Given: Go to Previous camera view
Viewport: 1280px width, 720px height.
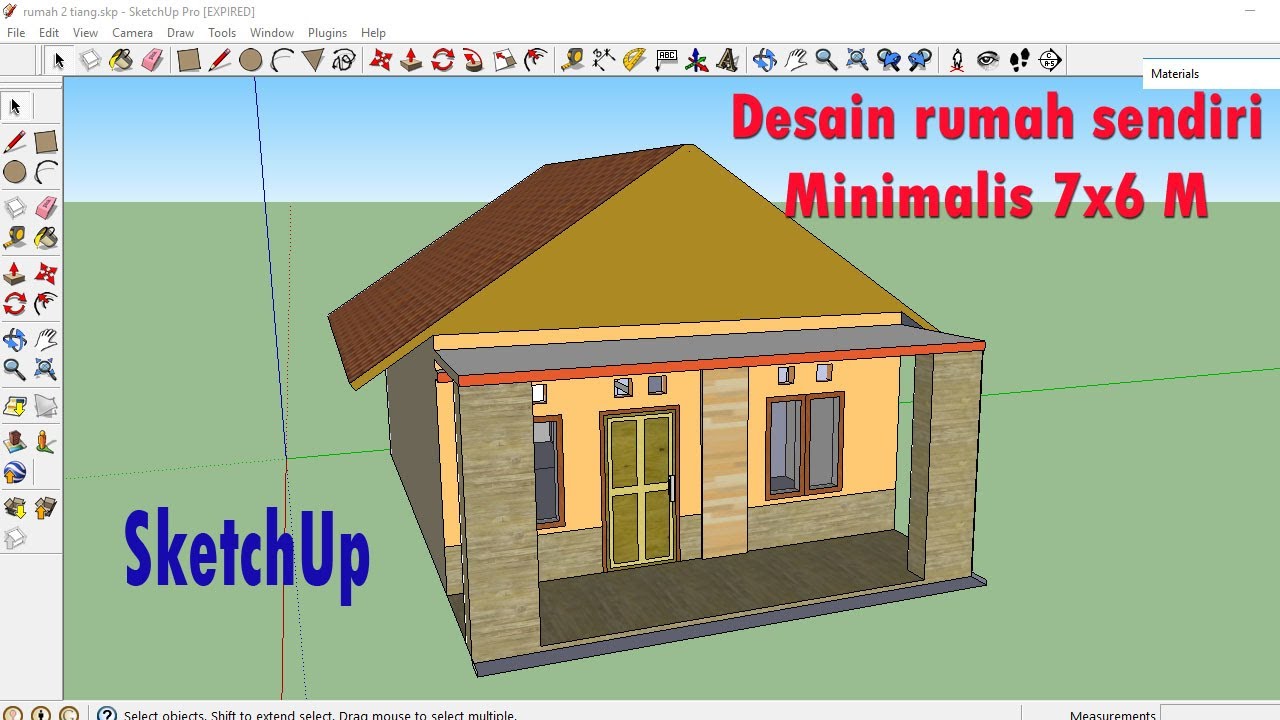Looking at the screenshot, I should (x=889, y=60).
